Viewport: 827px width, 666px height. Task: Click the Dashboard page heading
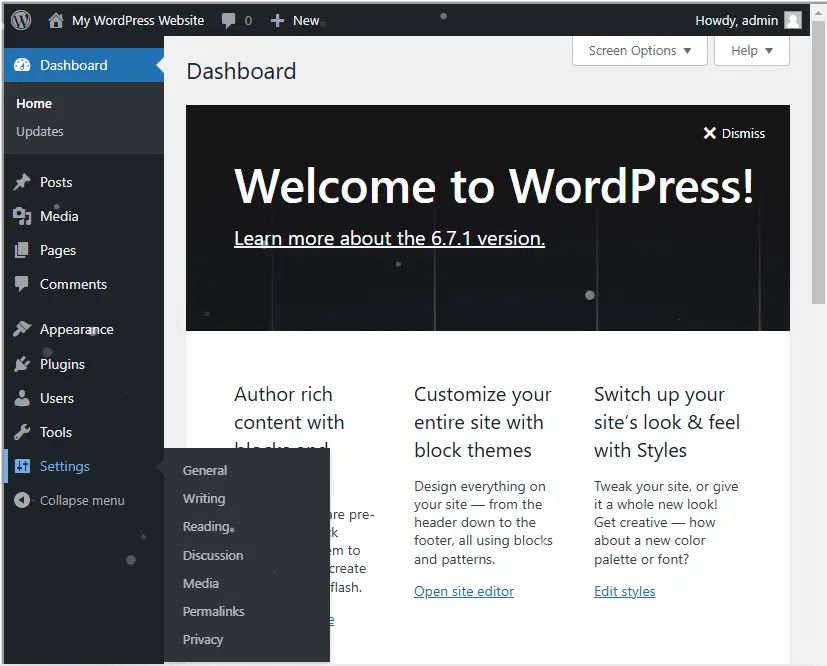tap(241, 71)
